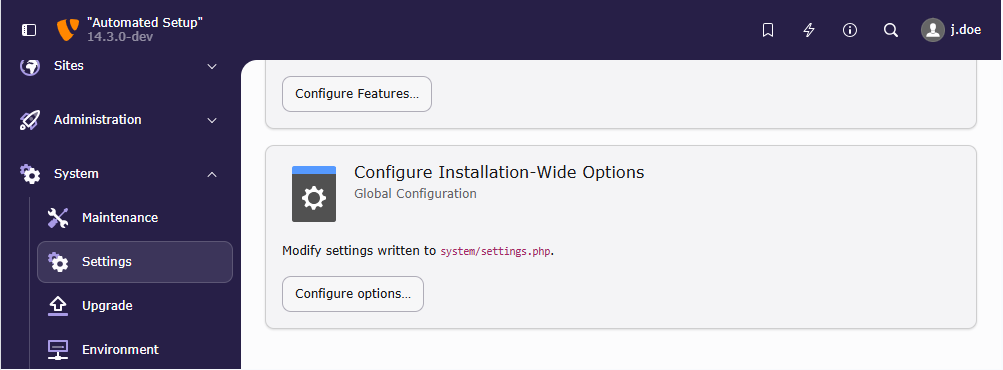Click the Configure Features button
1003x370 pixels.
[357, 94]
